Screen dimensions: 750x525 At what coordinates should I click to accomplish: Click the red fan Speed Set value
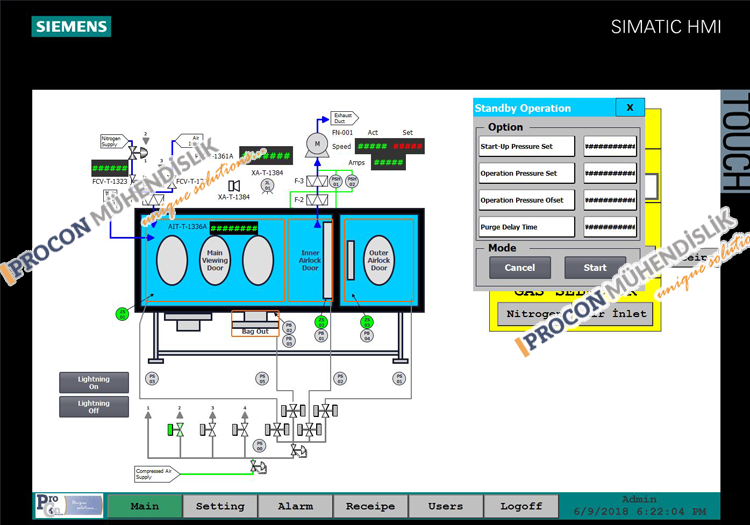[x=408, y=146]
